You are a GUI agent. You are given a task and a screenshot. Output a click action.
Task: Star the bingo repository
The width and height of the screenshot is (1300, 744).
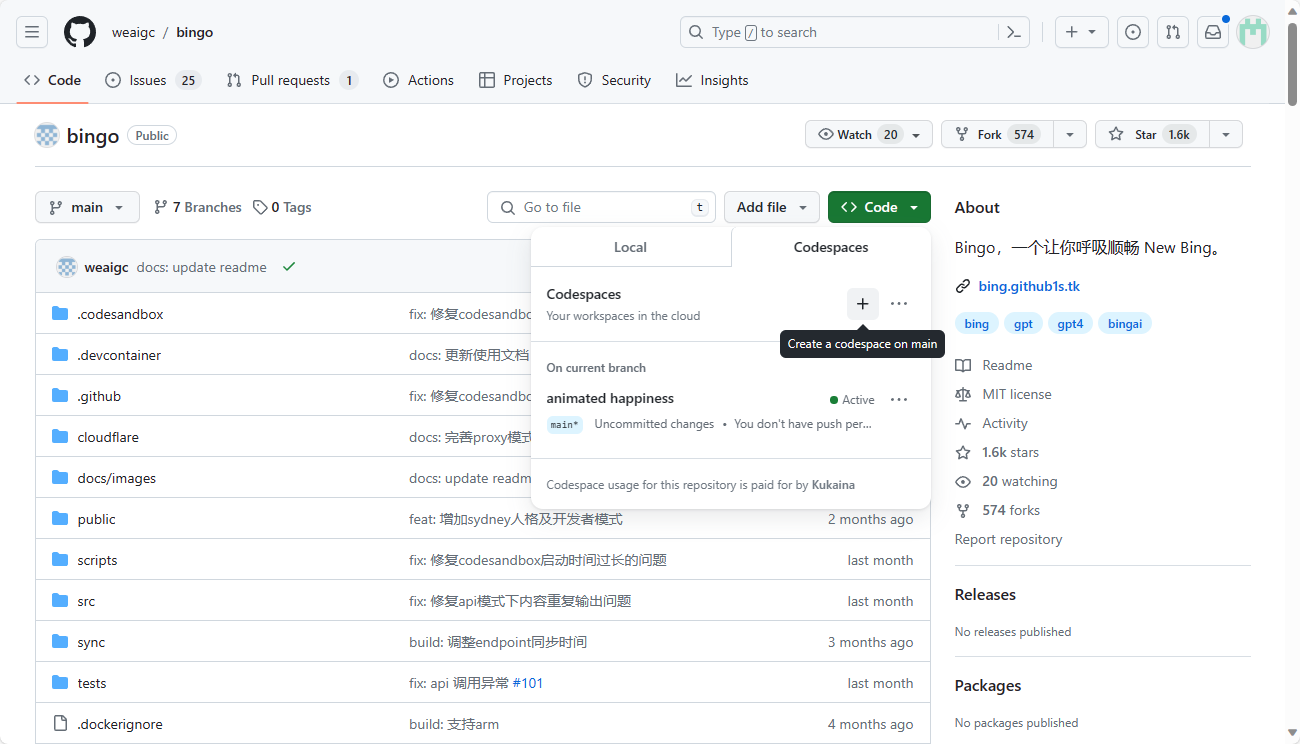tap(1152, 134)
